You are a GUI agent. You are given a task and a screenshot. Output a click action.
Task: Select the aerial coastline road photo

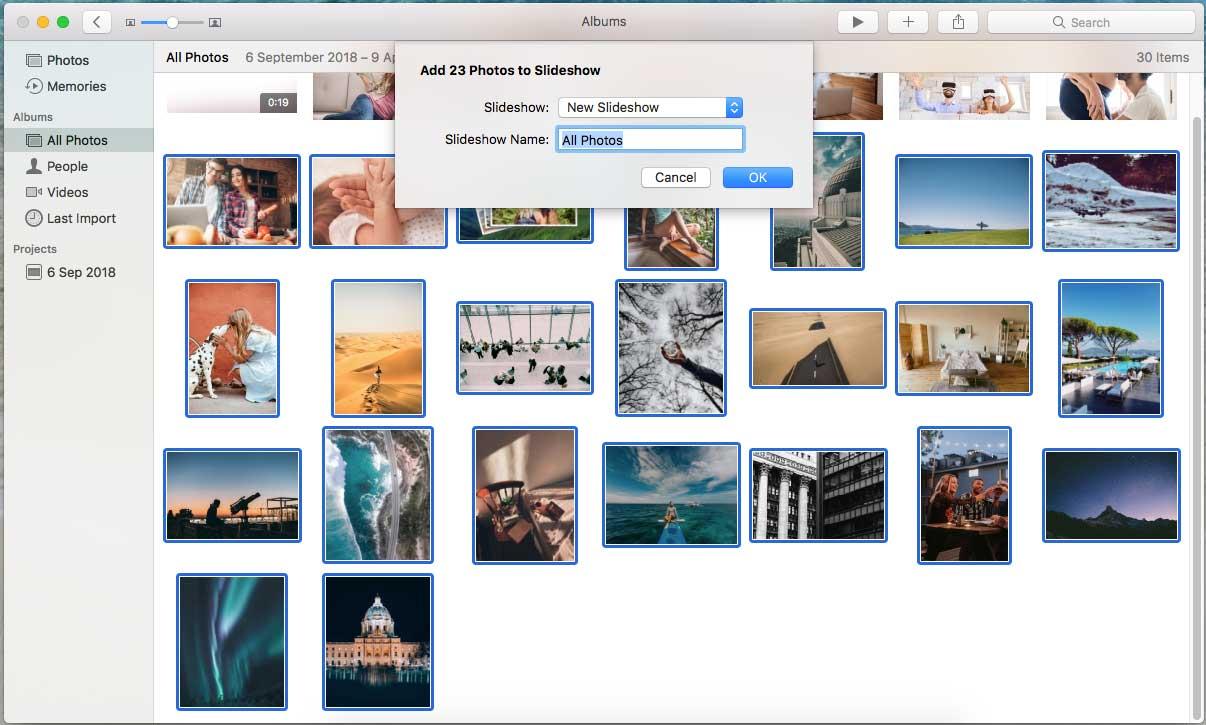(378, 495)
